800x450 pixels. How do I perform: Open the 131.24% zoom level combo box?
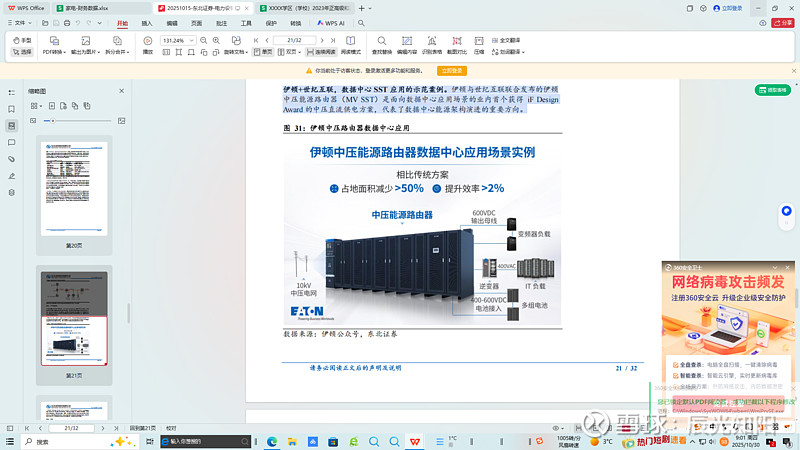click(x=178, y=40)
